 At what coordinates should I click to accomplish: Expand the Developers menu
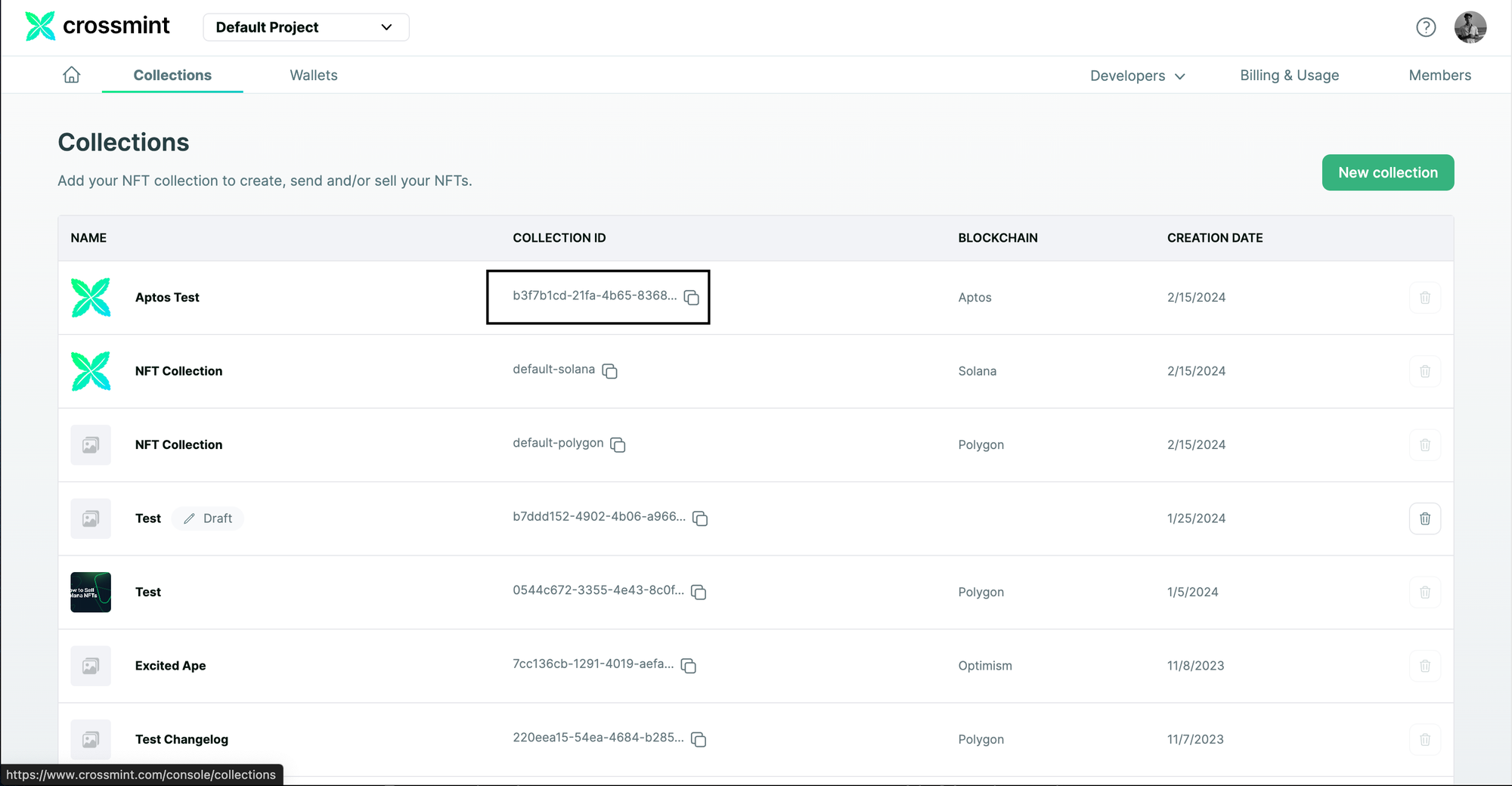pyautogui.click(x=1137, y=76)
